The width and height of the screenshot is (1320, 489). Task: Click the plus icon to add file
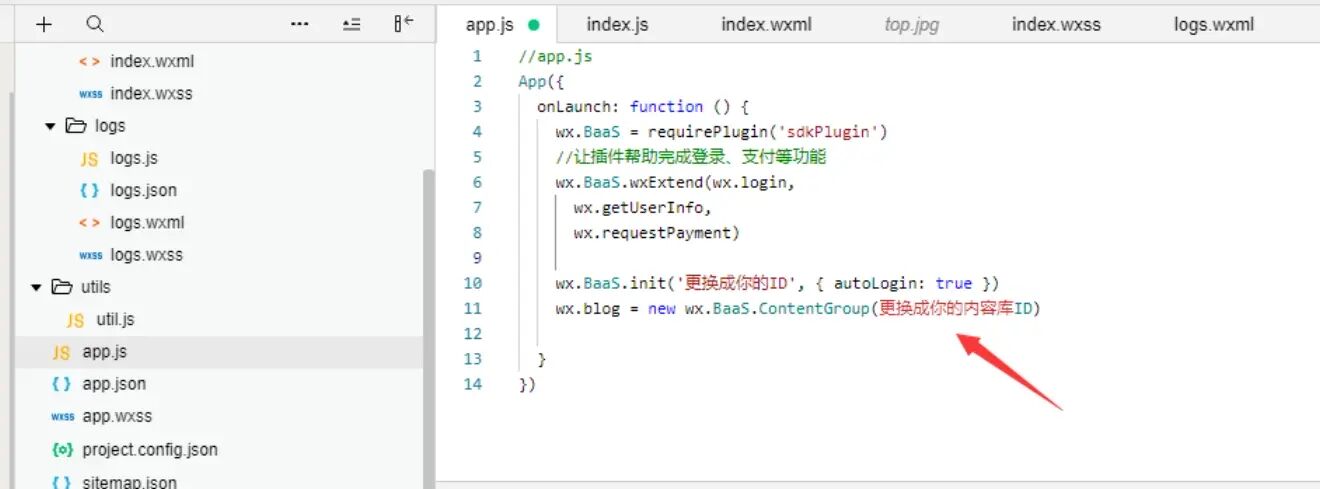[x=44, y=24]
